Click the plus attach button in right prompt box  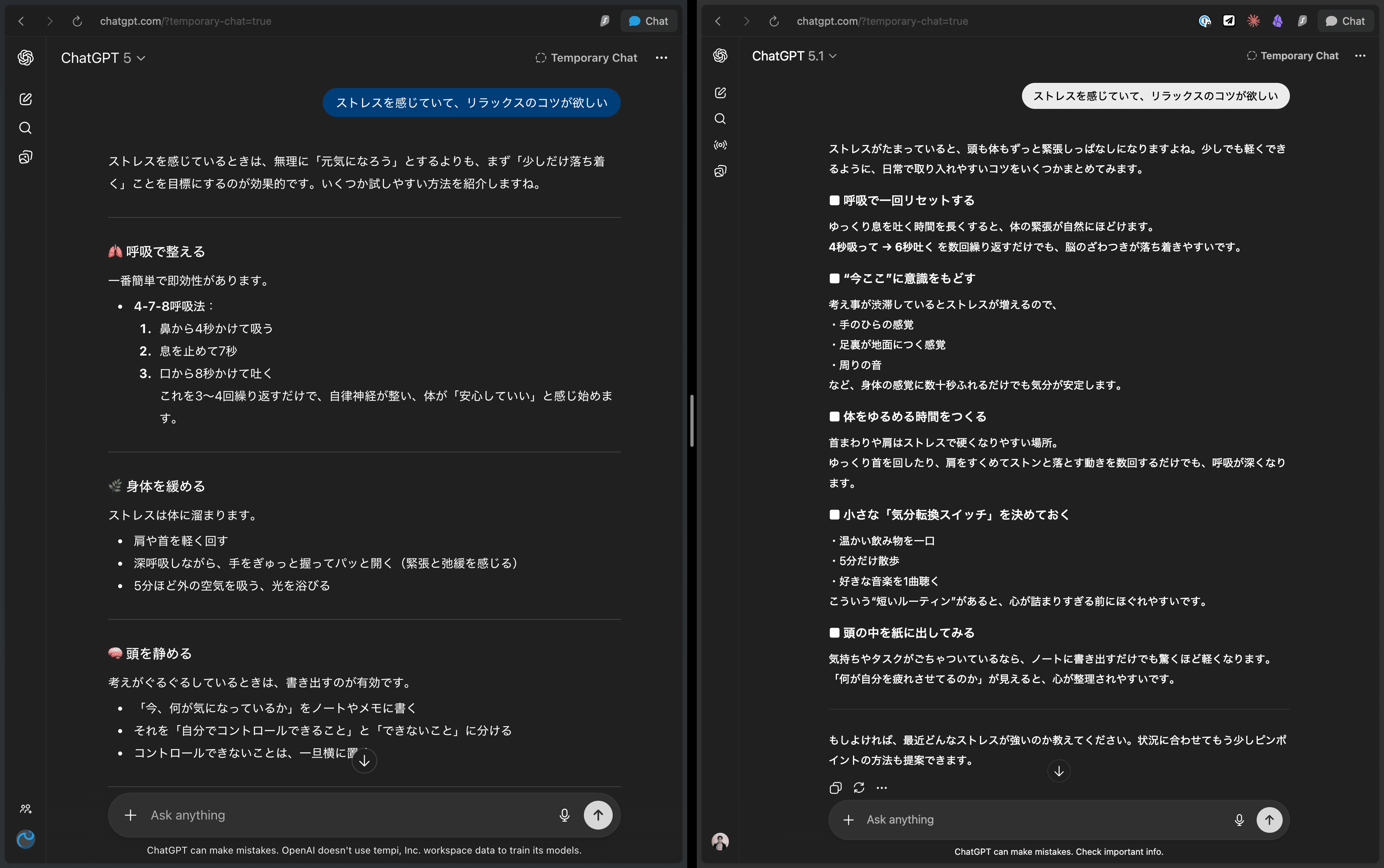[x=849, y=820]
